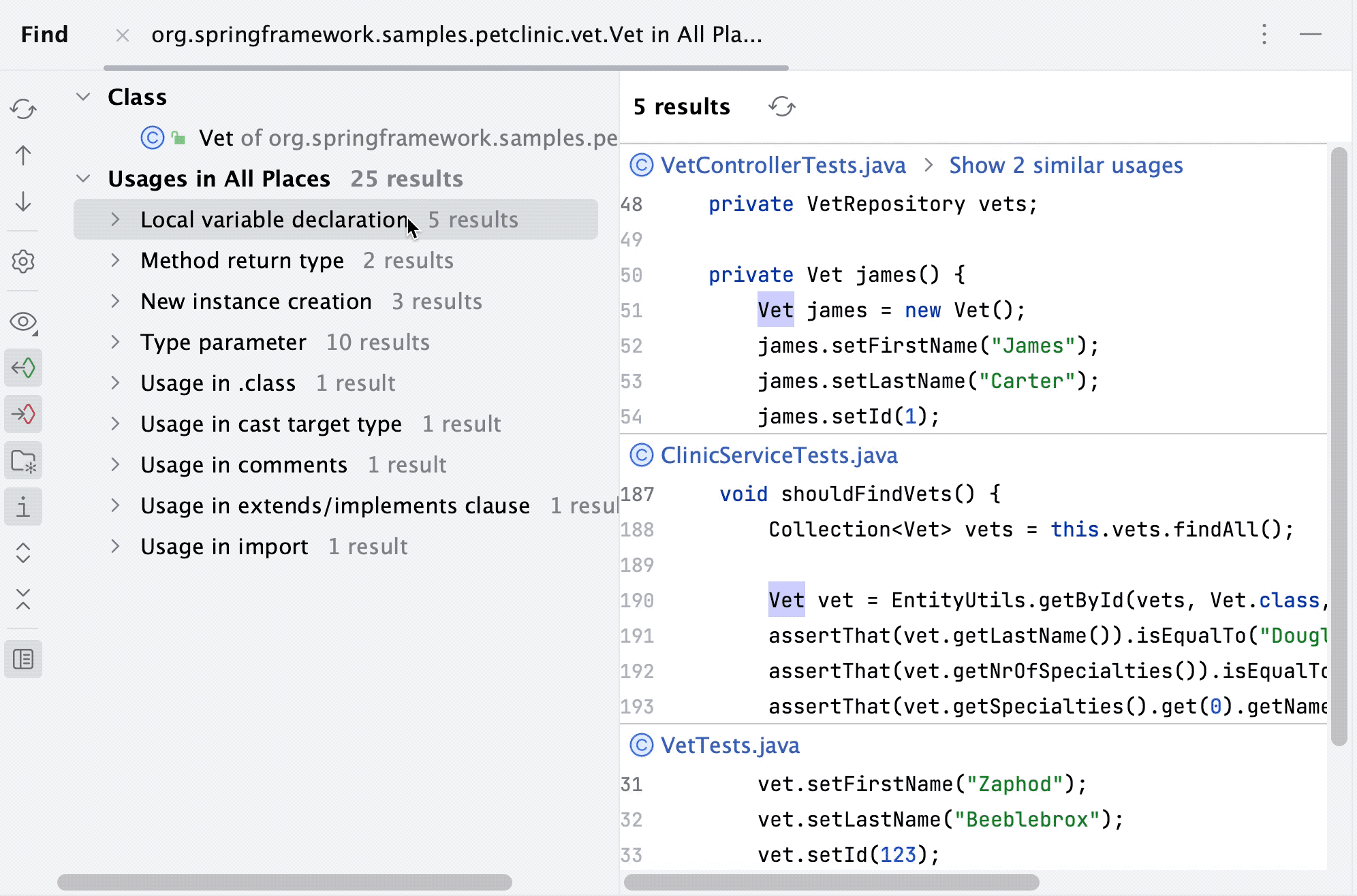Toggle the preview editor layout icon
The width and height of the screenshot is (1357, 896).
click(25, 659)
